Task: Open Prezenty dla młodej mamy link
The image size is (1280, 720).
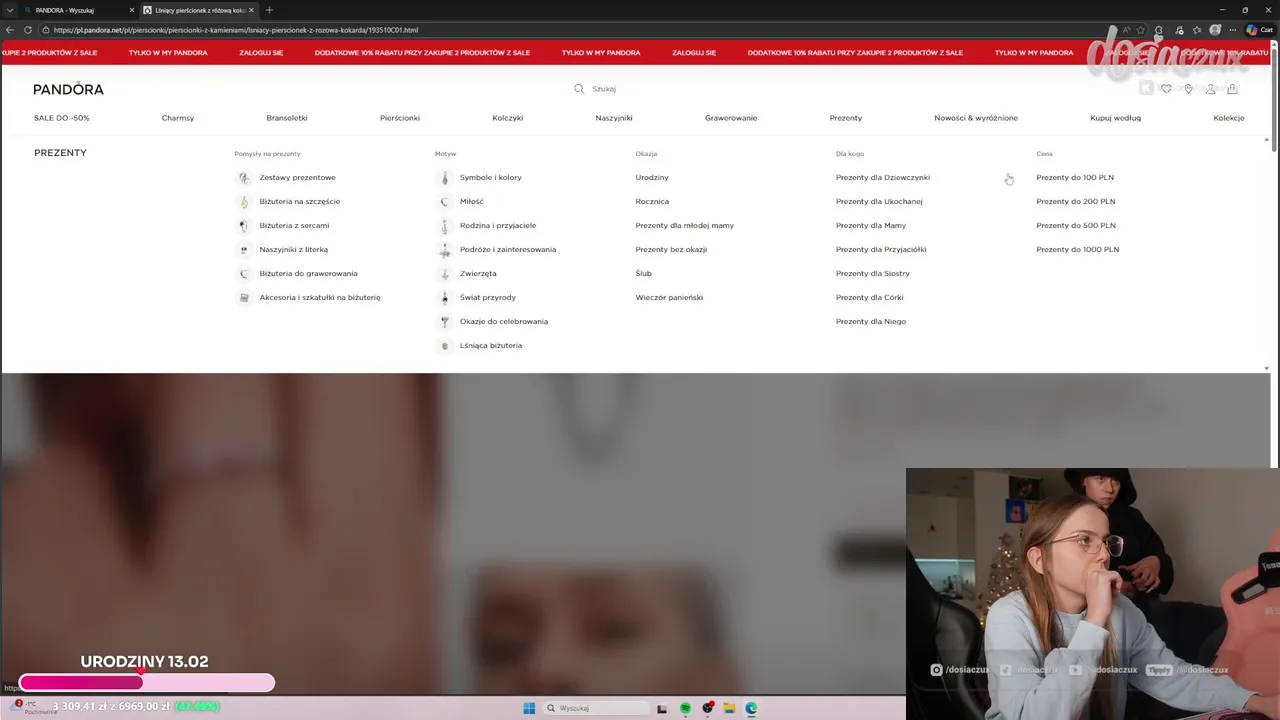Action: (x=685, y=225)
